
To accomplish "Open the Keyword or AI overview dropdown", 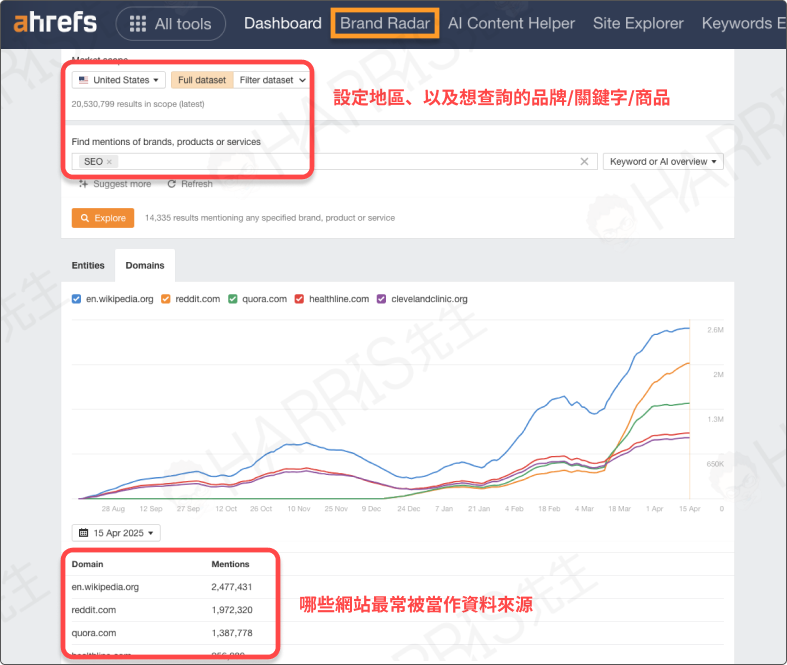I will tap(663, 162).
